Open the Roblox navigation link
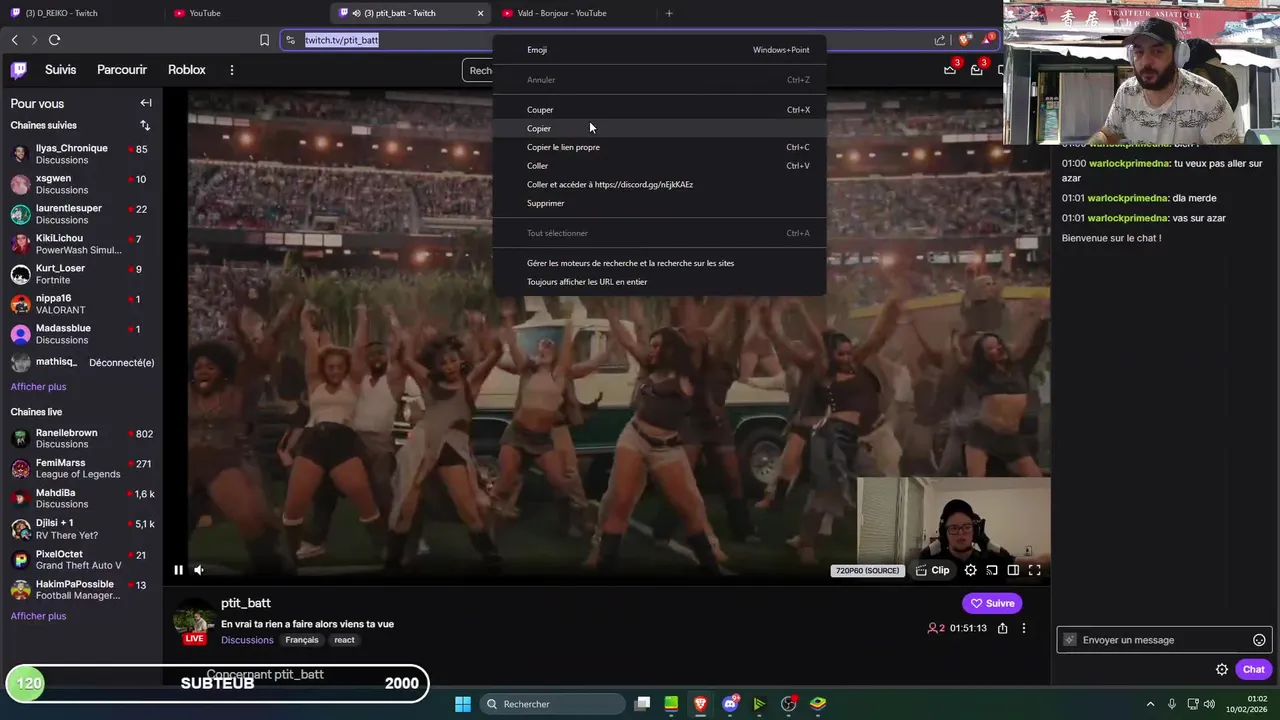Image resolution: width=1280 pixels, height=720 pixels. 187,70
